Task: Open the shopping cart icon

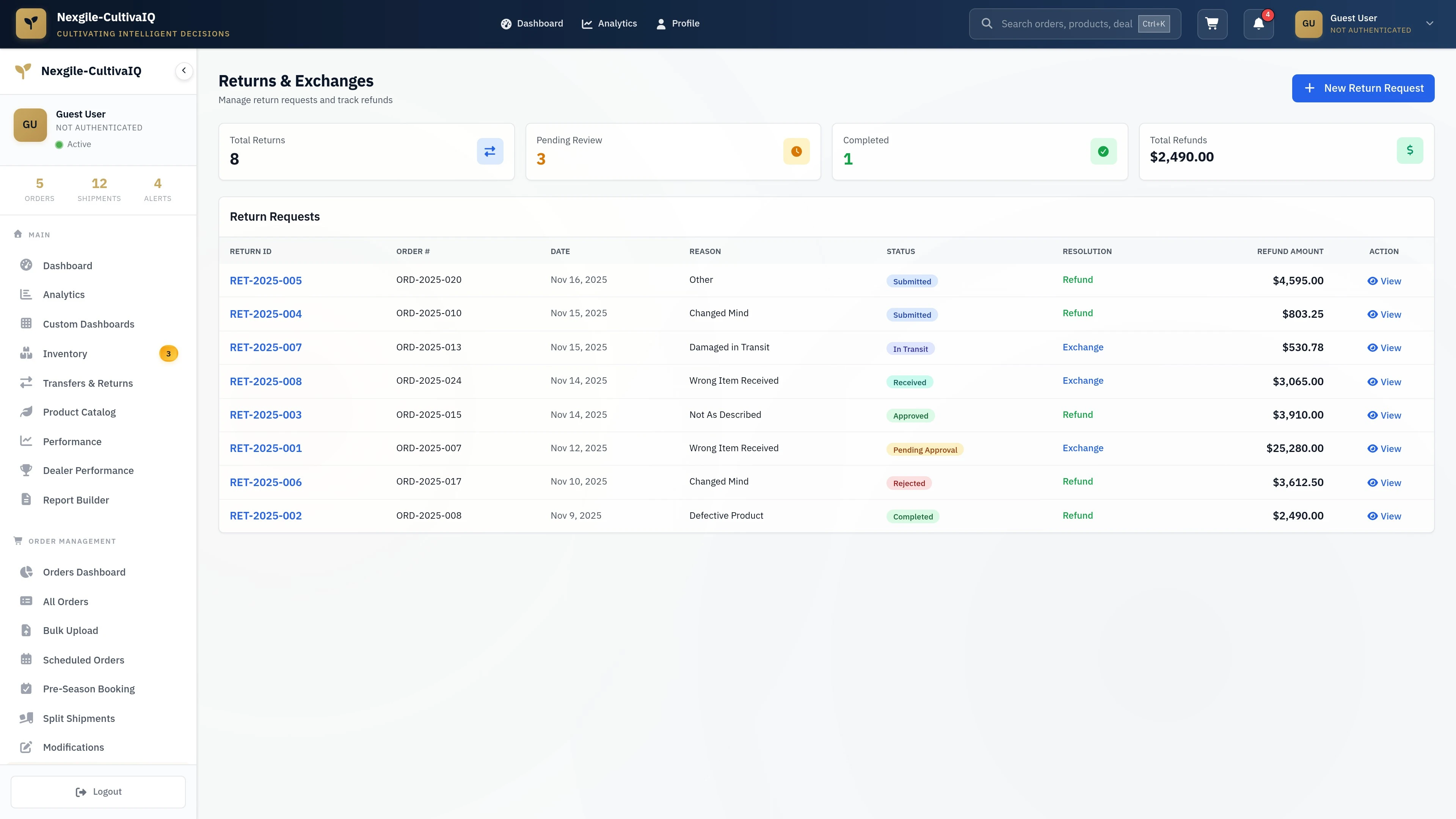Action: tap(1212, 24)
